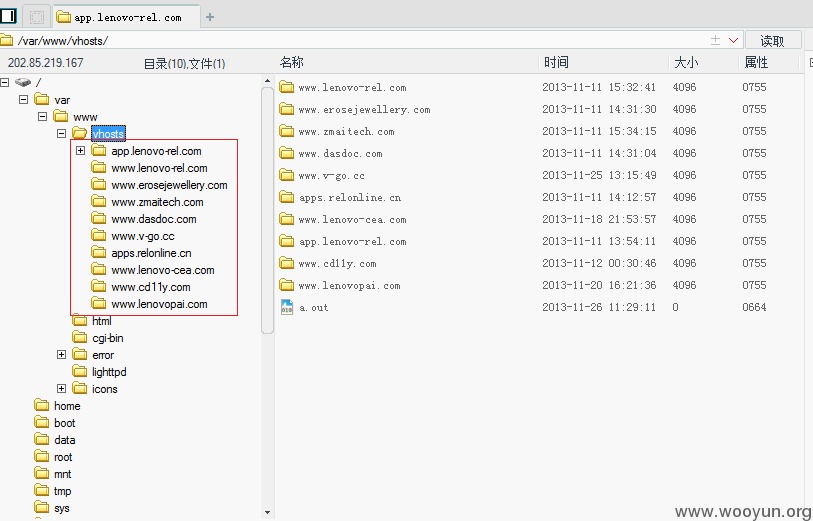Image resolution: width=813 pixels, height=521 pixels.
Task: Open a new tab with plus button
Action: tap(209, 17)
